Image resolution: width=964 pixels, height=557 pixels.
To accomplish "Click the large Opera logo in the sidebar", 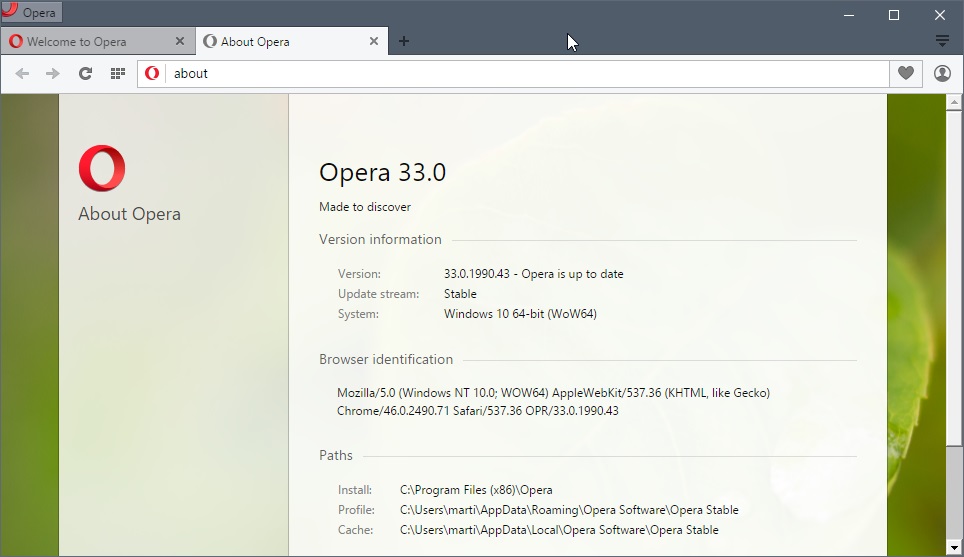I will 102,168.
